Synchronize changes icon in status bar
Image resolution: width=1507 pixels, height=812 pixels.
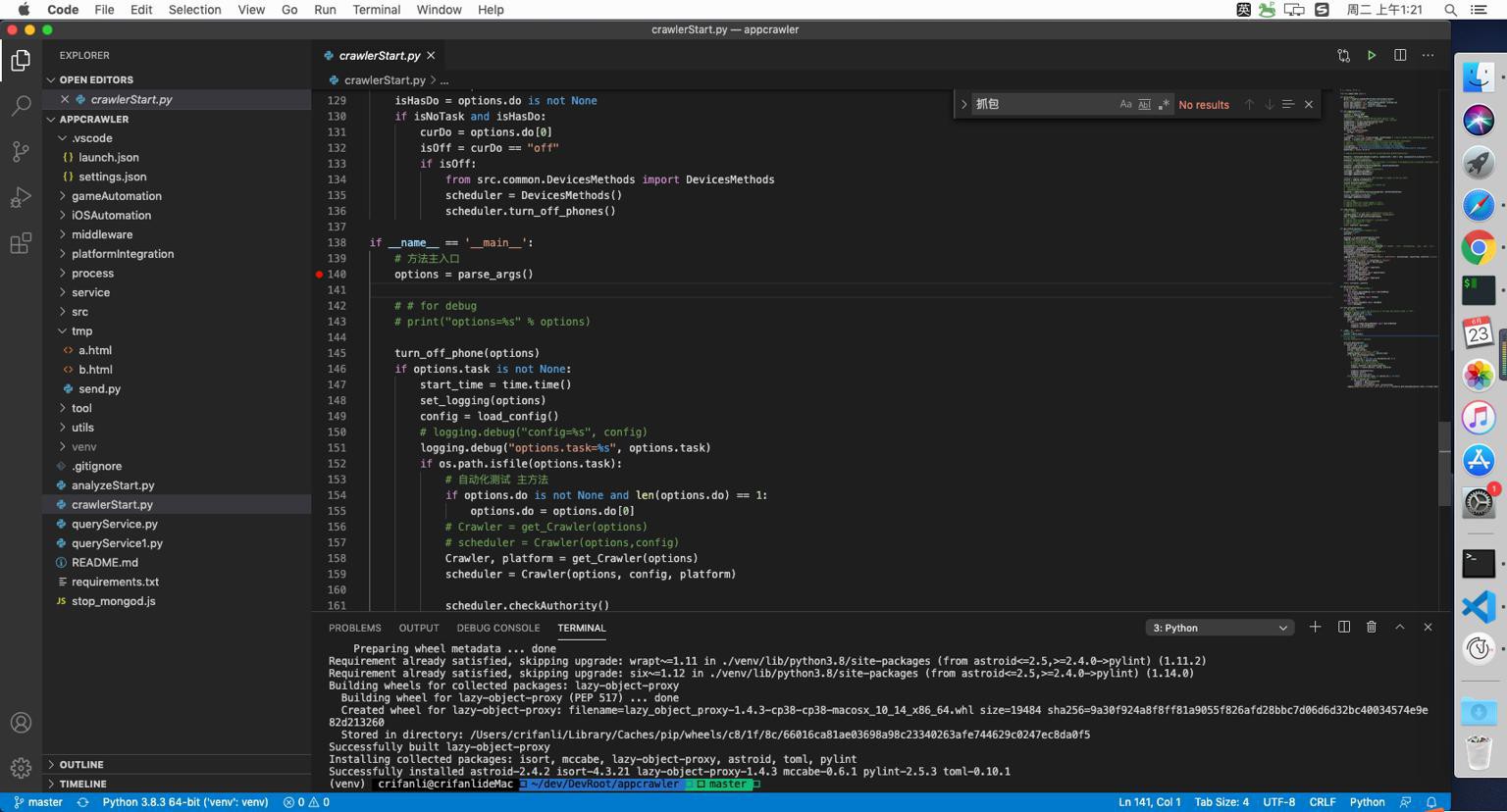pos(83,802)
